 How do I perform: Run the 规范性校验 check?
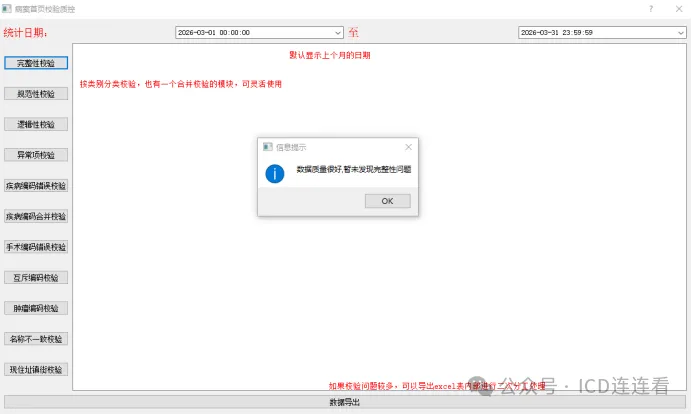[x=36, y=94]
